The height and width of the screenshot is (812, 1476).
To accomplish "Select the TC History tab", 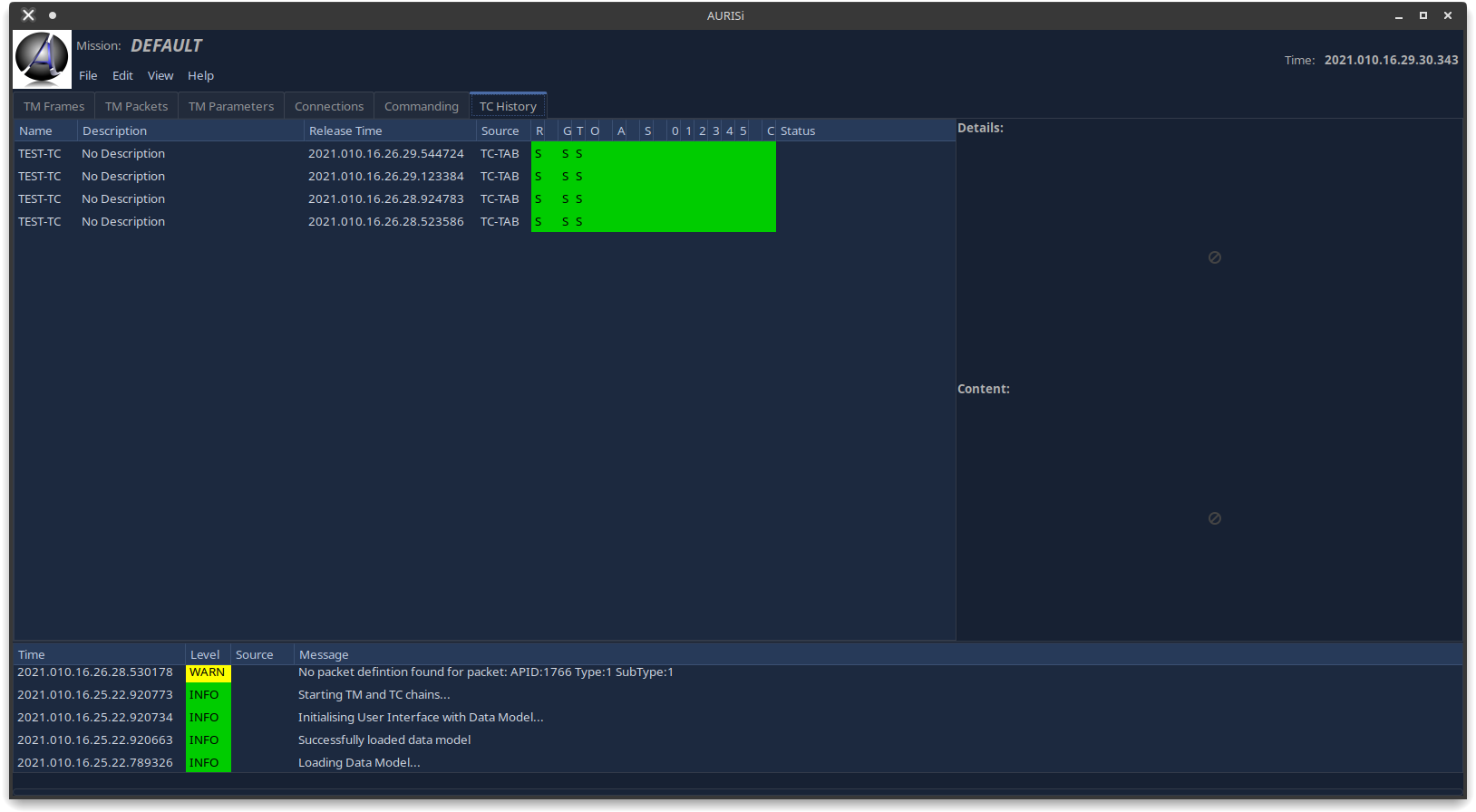I will tap(508, 106).
